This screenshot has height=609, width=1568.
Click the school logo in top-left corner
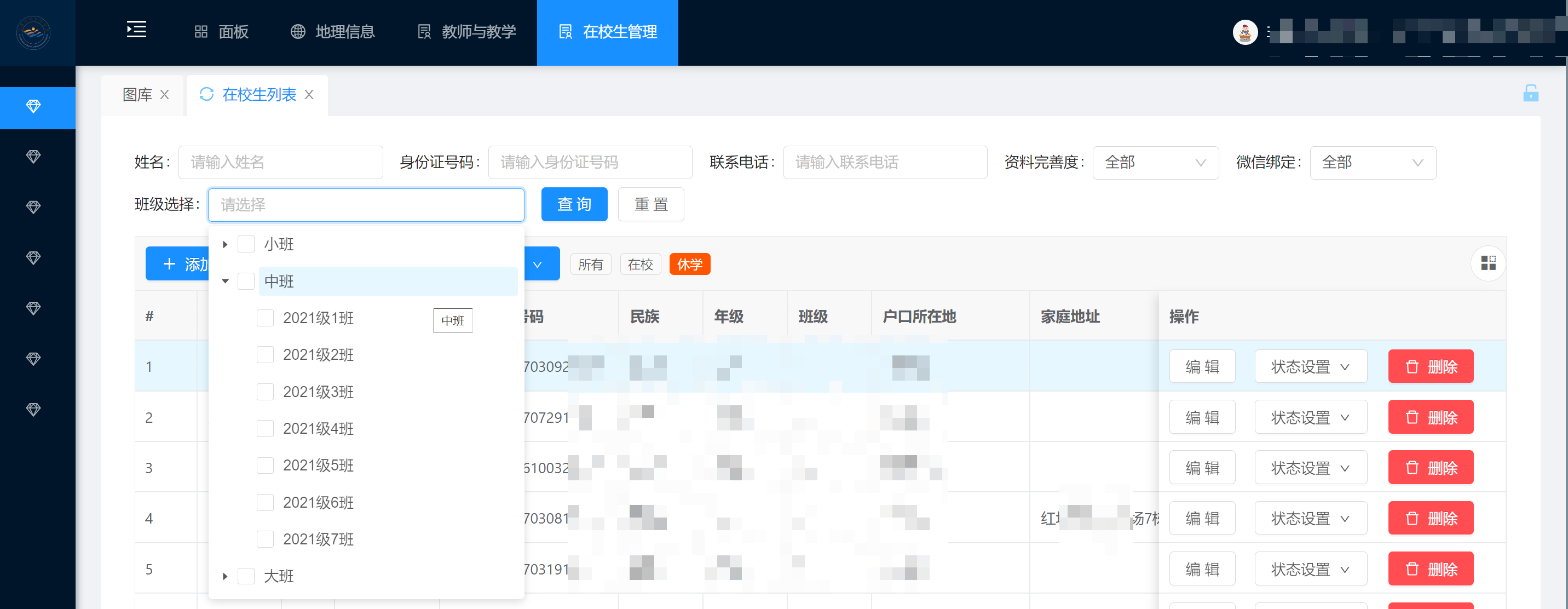(33, 32)
